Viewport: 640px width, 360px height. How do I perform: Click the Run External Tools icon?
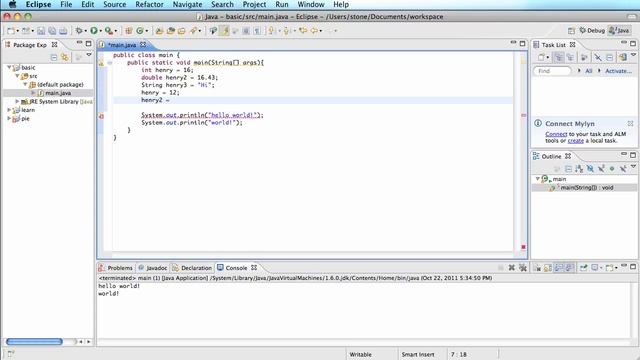pyautogui.click(x=109, y=31)
